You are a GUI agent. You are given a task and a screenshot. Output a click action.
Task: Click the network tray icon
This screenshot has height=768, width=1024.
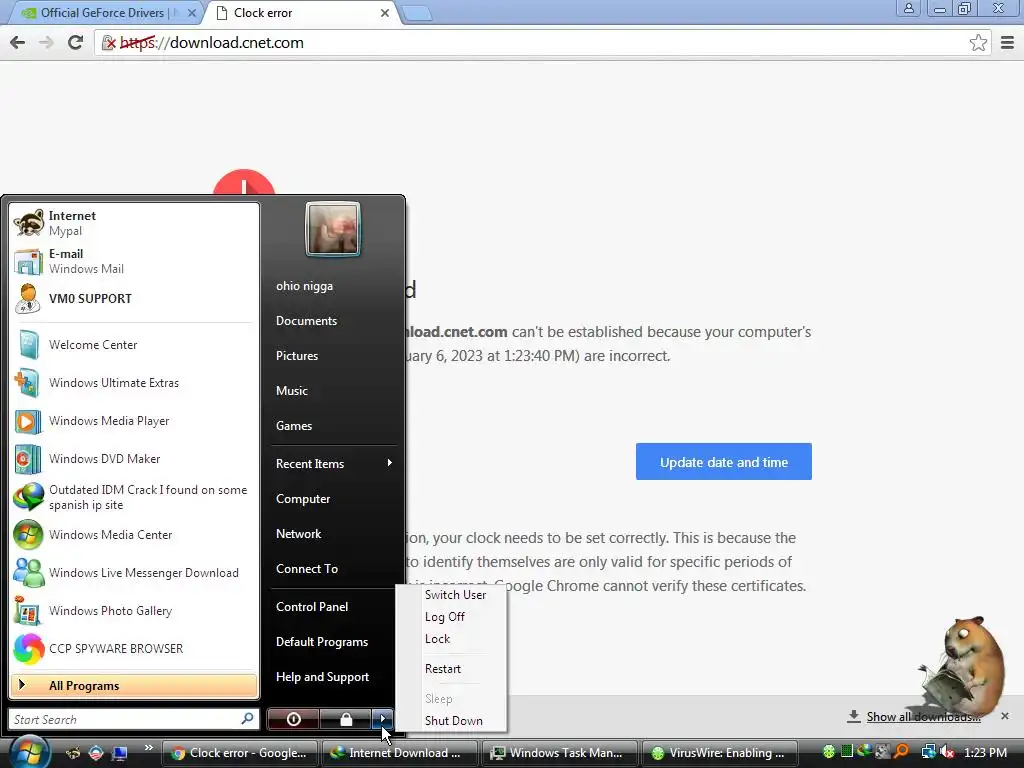pyautogui.click(x=929, y=752)
